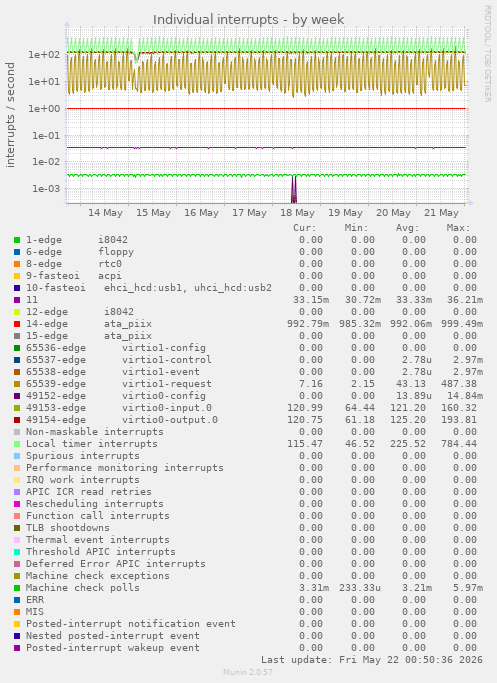The image size is (497, 683).
Task: Click the magenta Rescheduling interrupts swatch
Action: click(x=17, y=504)
